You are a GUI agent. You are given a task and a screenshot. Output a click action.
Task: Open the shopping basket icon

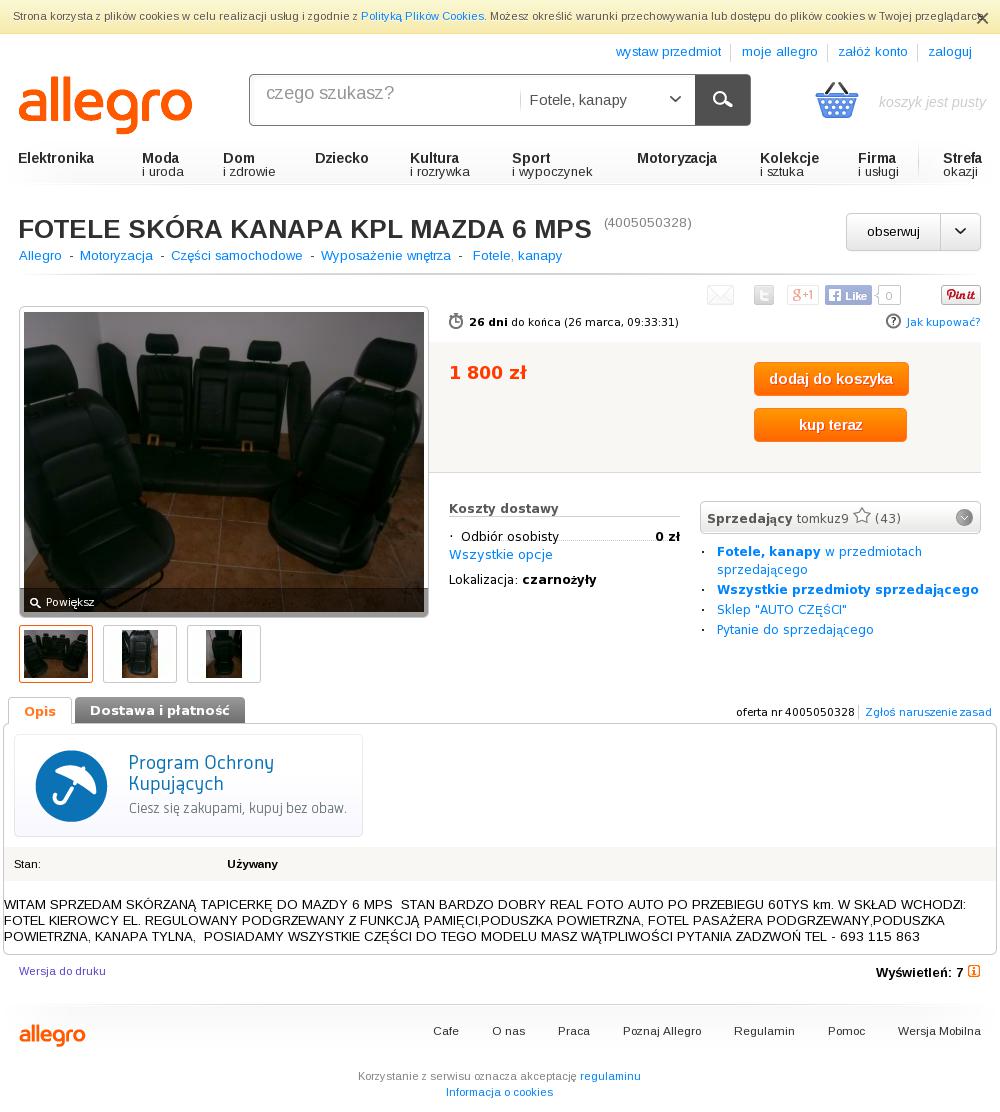coord(837,100)
